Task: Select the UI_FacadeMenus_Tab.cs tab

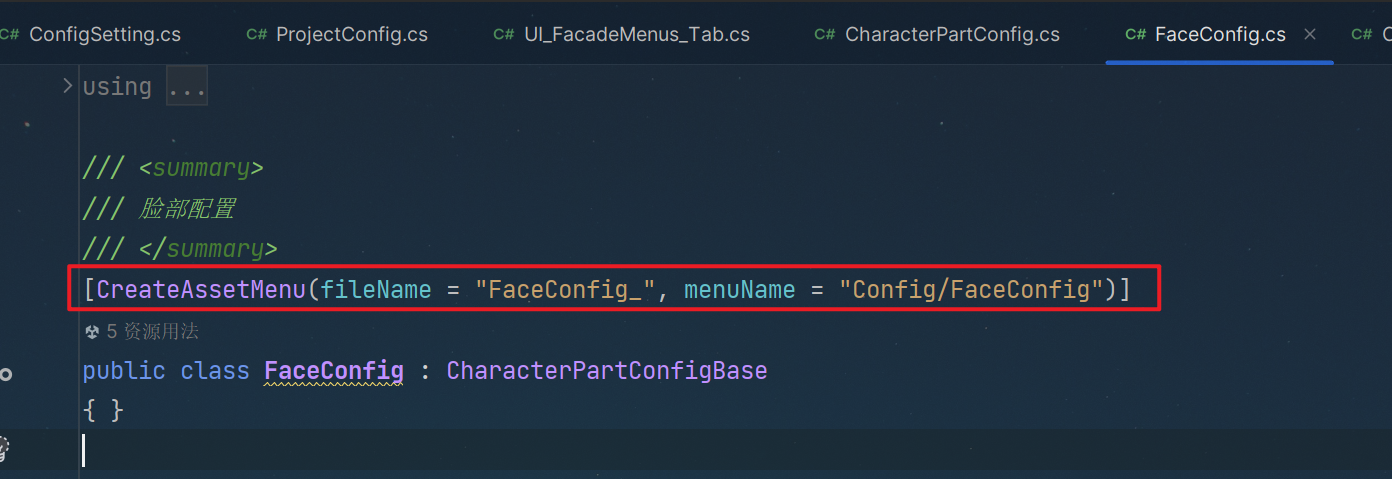Action: point(636,34)
